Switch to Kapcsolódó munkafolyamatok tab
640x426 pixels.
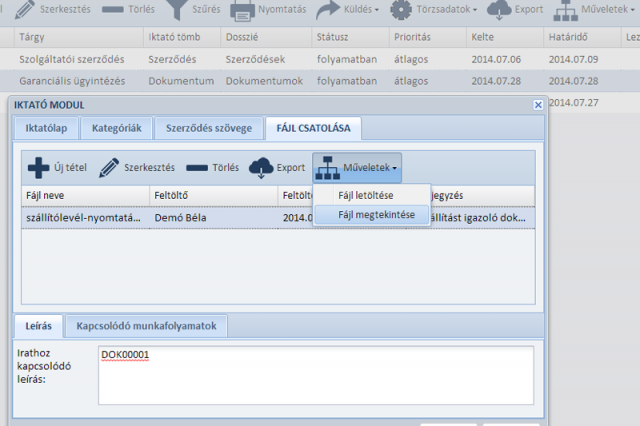pyautogui.click(x=146, y=326)
